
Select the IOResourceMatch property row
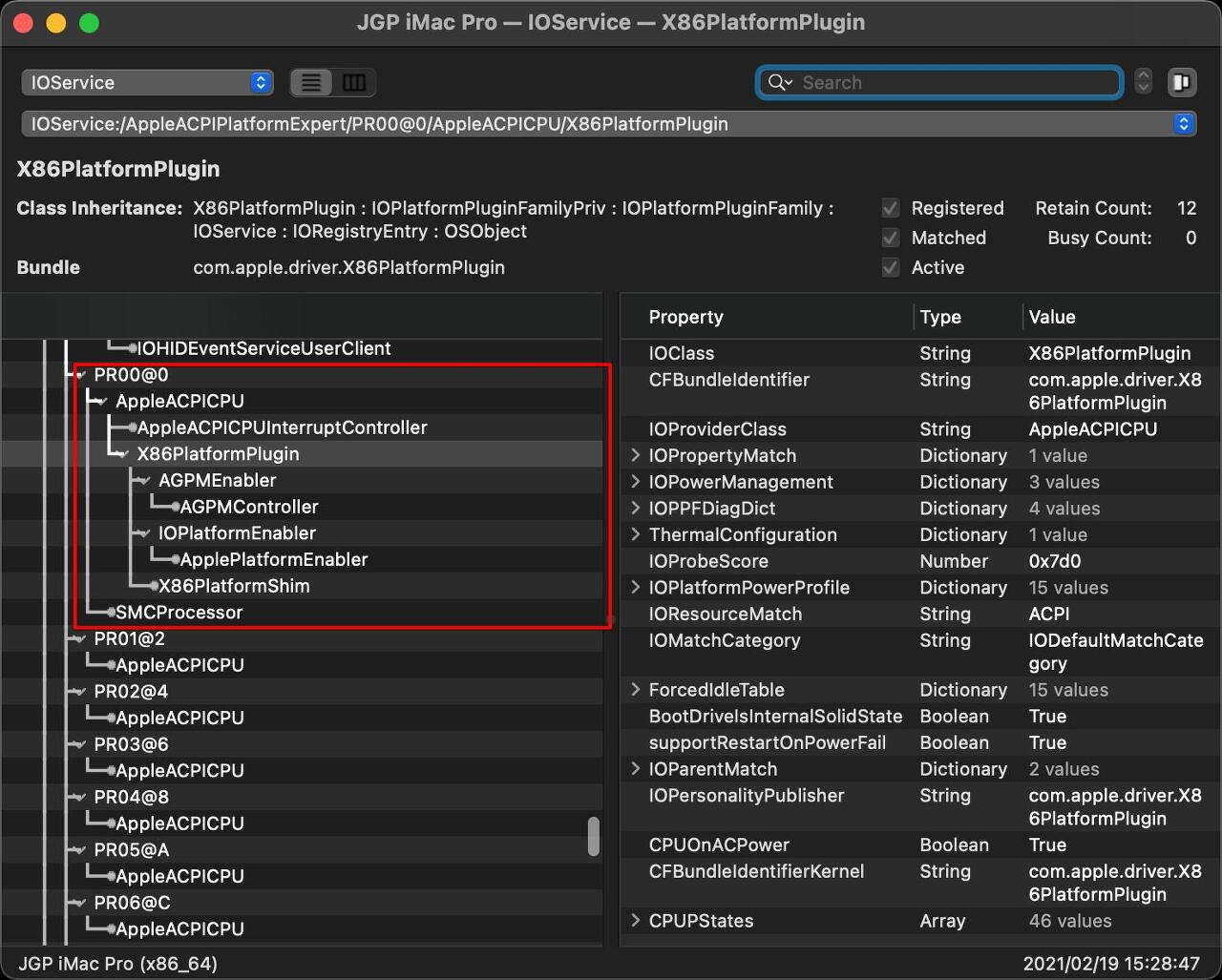[x=920, y=614]
